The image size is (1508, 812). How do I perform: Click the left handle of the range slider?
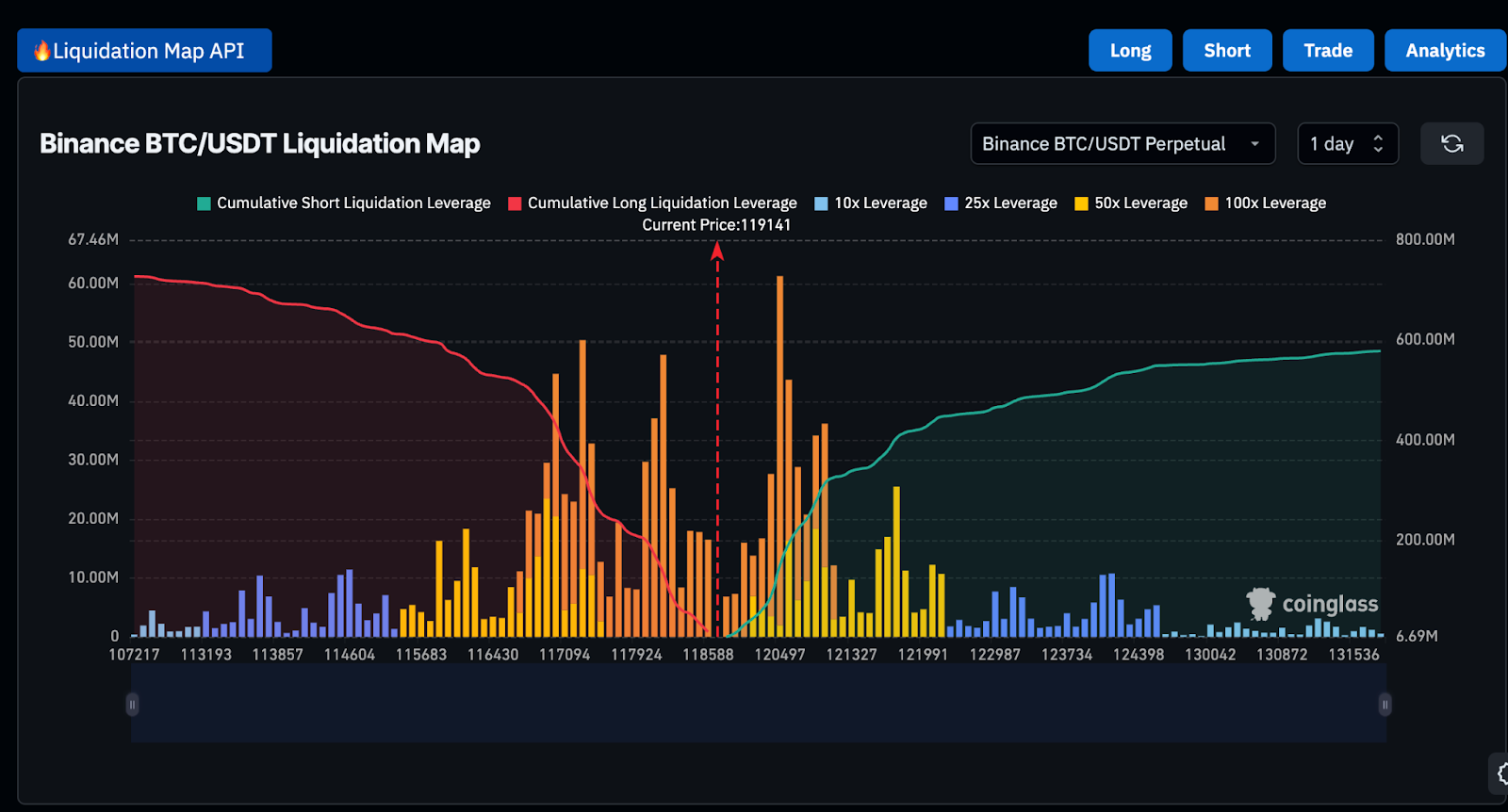point(132,705)
